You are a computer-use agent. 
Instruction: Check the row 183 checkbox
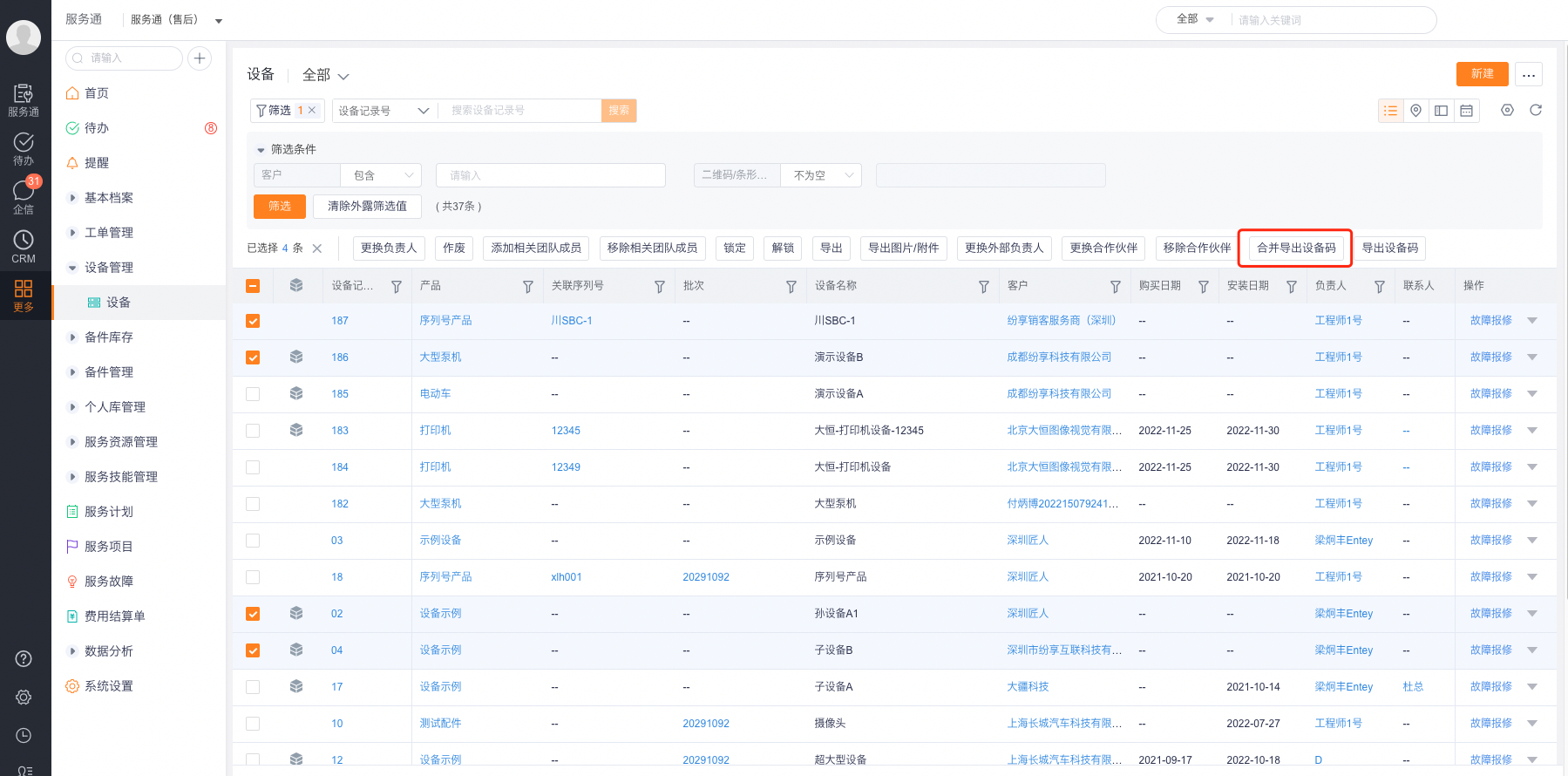click(x=253, y=431)
